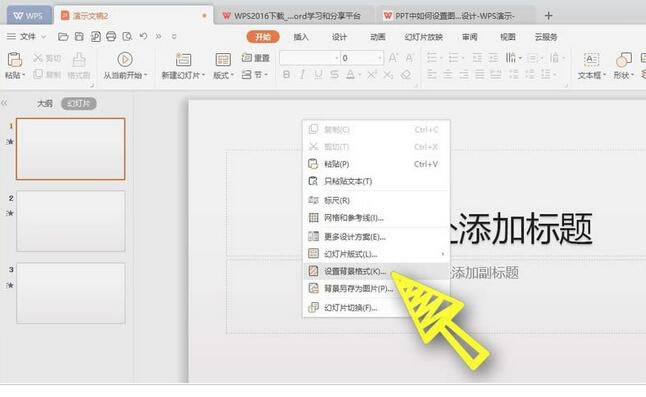This screenshot has height=397, width=646.
Task: Click the Shapes icon
Action: tap(623, 60)
